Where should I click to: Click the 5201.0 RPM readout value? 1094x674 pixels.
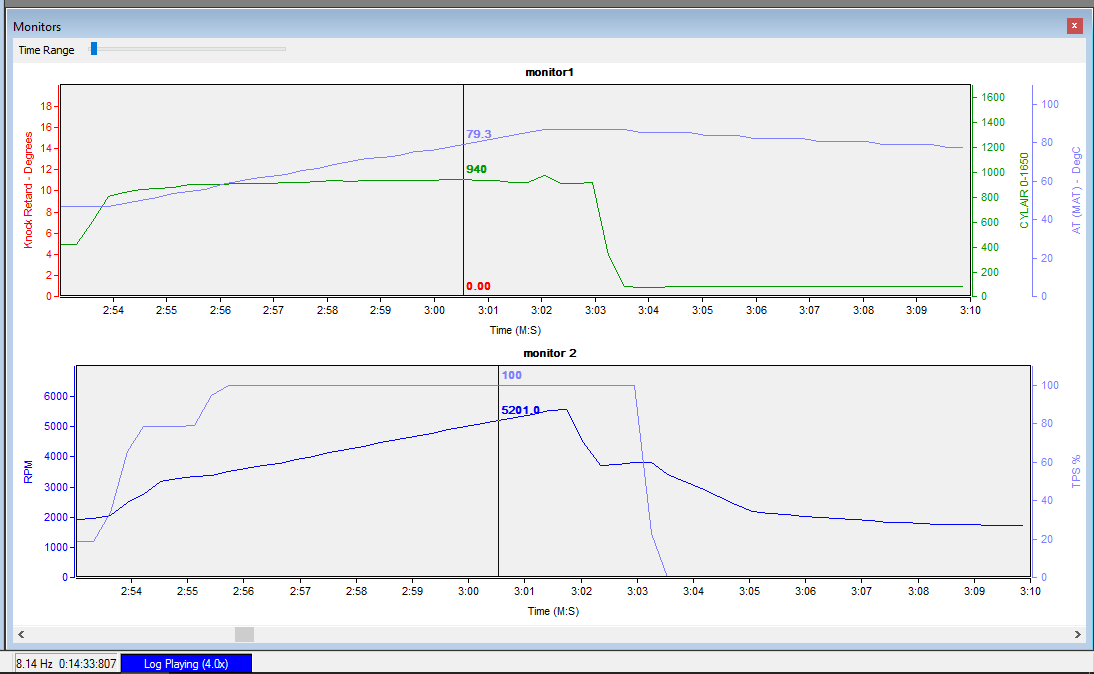[x=520, y=410]
